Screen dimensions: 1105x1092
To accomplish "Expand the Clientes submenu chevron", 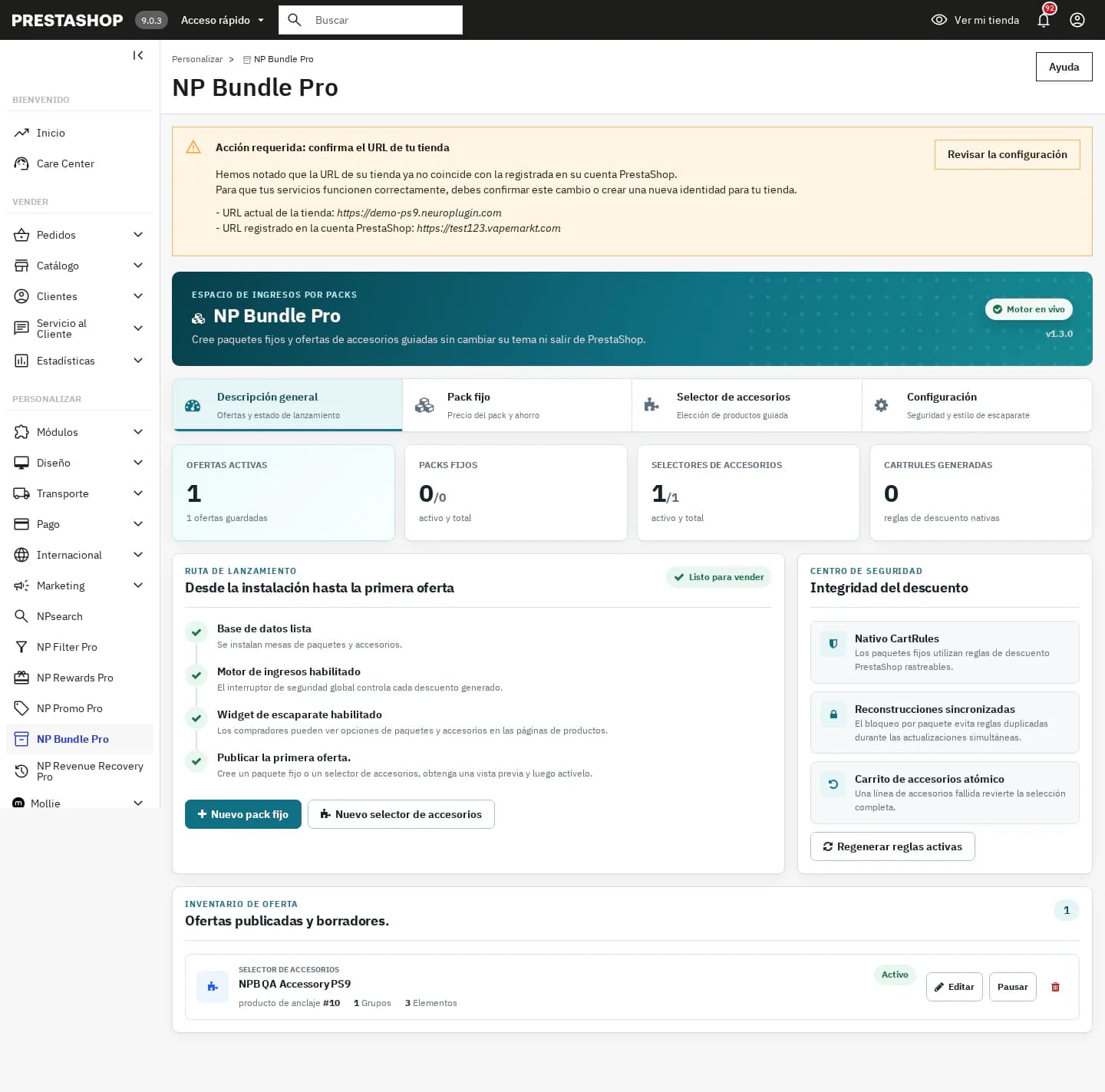I will [x=138, y=296].
